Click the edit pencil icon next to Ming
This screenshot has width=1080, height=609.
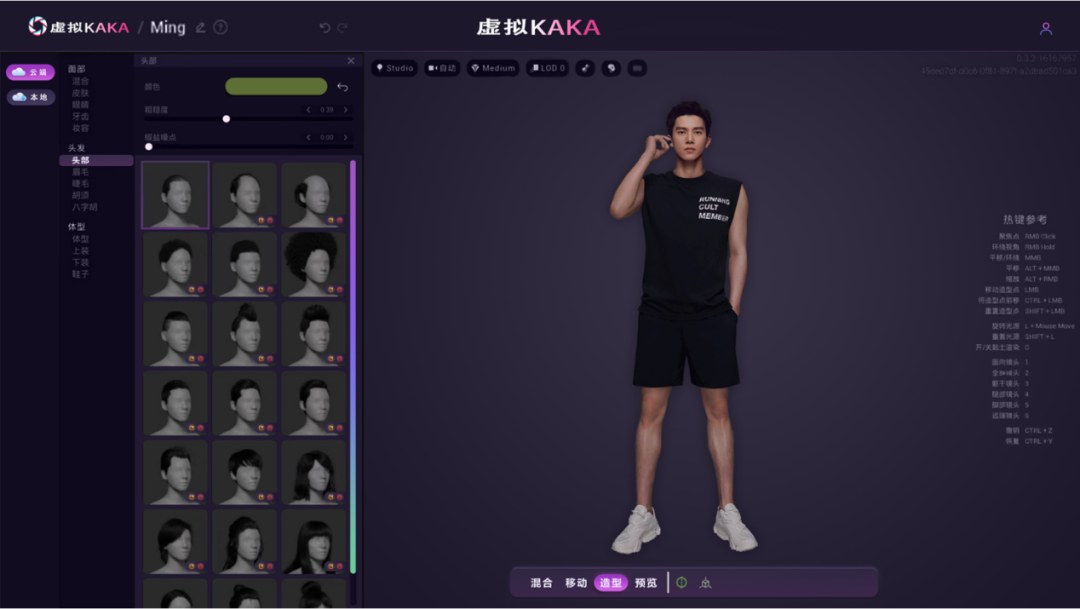(200, 28)
